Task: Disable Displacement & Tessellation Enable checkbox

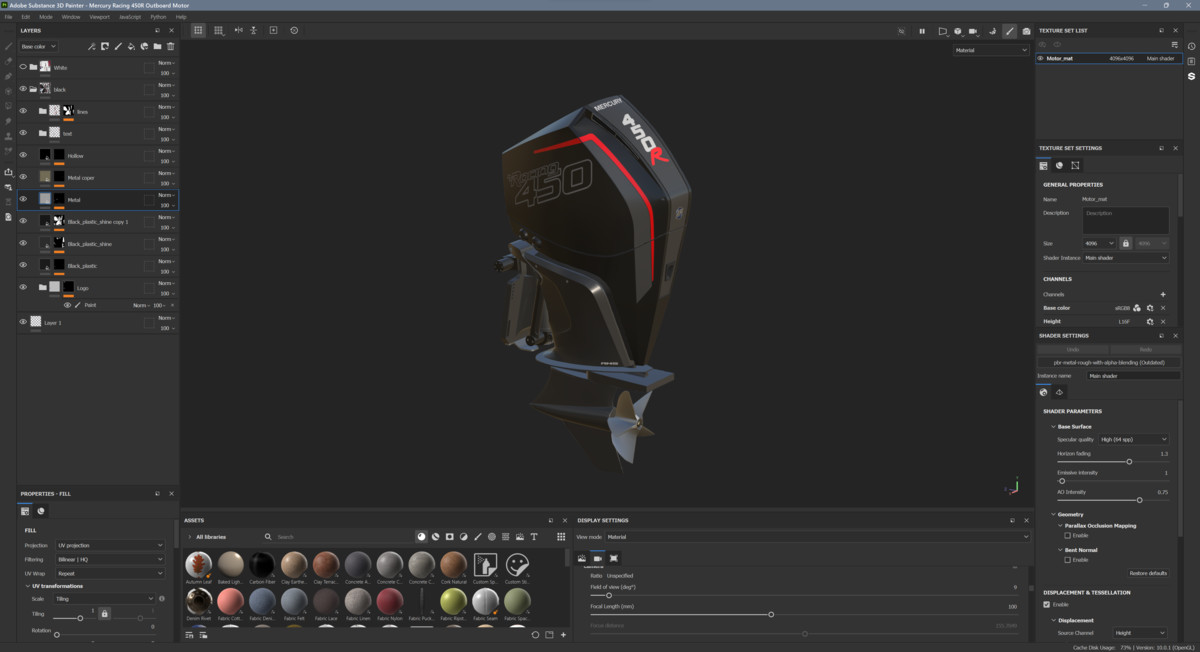Action: tap(1047, 604)
